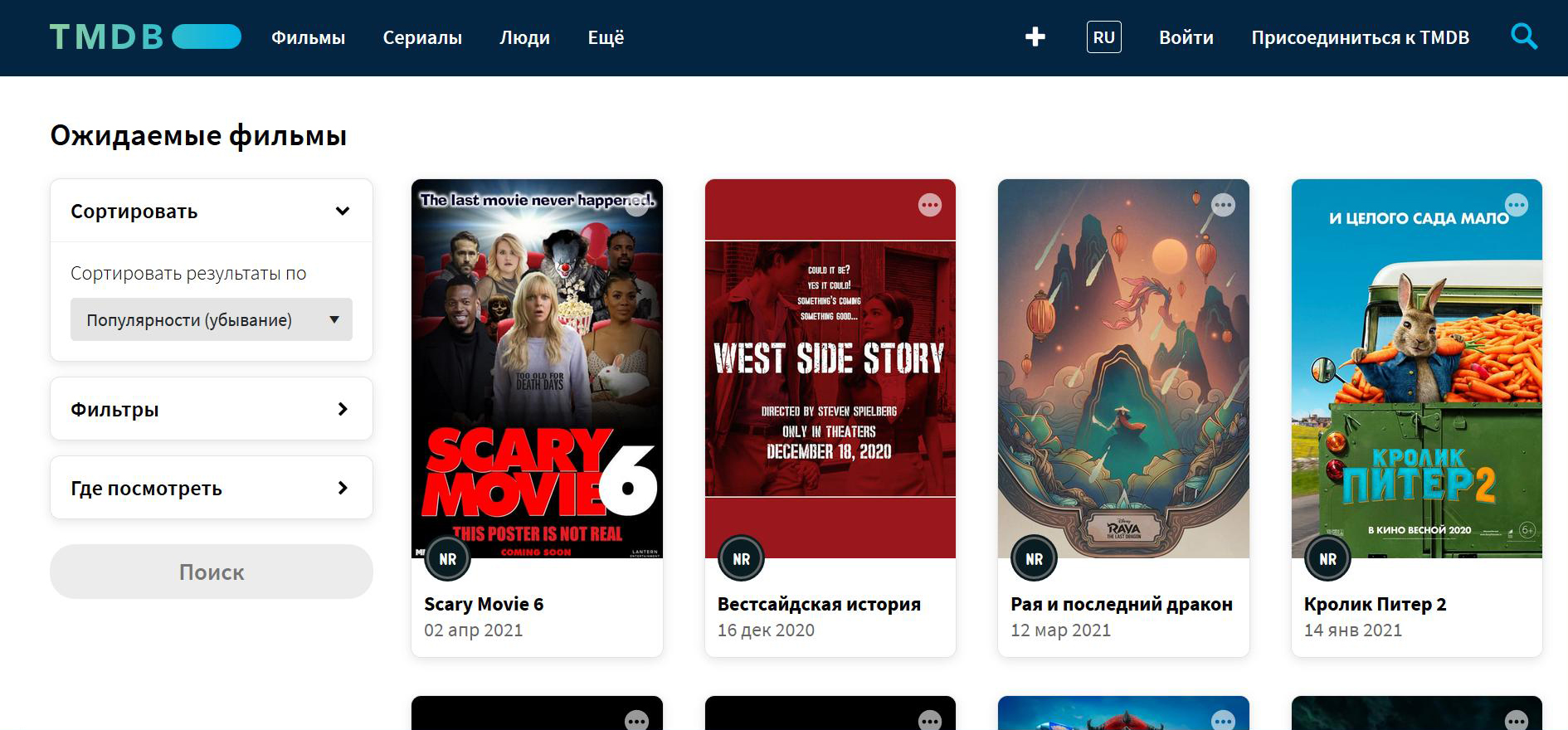Click the TMDB logo in header
Screen dimensions: 1568x730
pos(145,37)
